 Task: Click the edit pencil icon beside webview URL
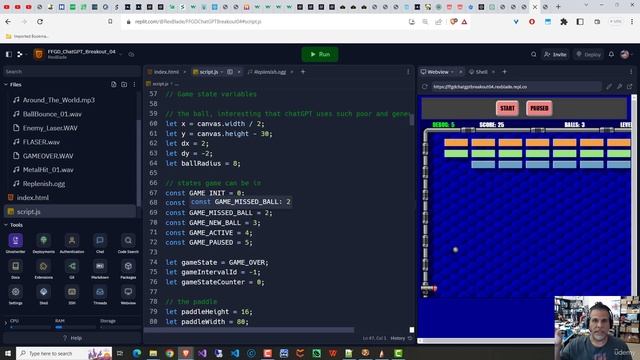pyautogui.click(x=609, y=87)
